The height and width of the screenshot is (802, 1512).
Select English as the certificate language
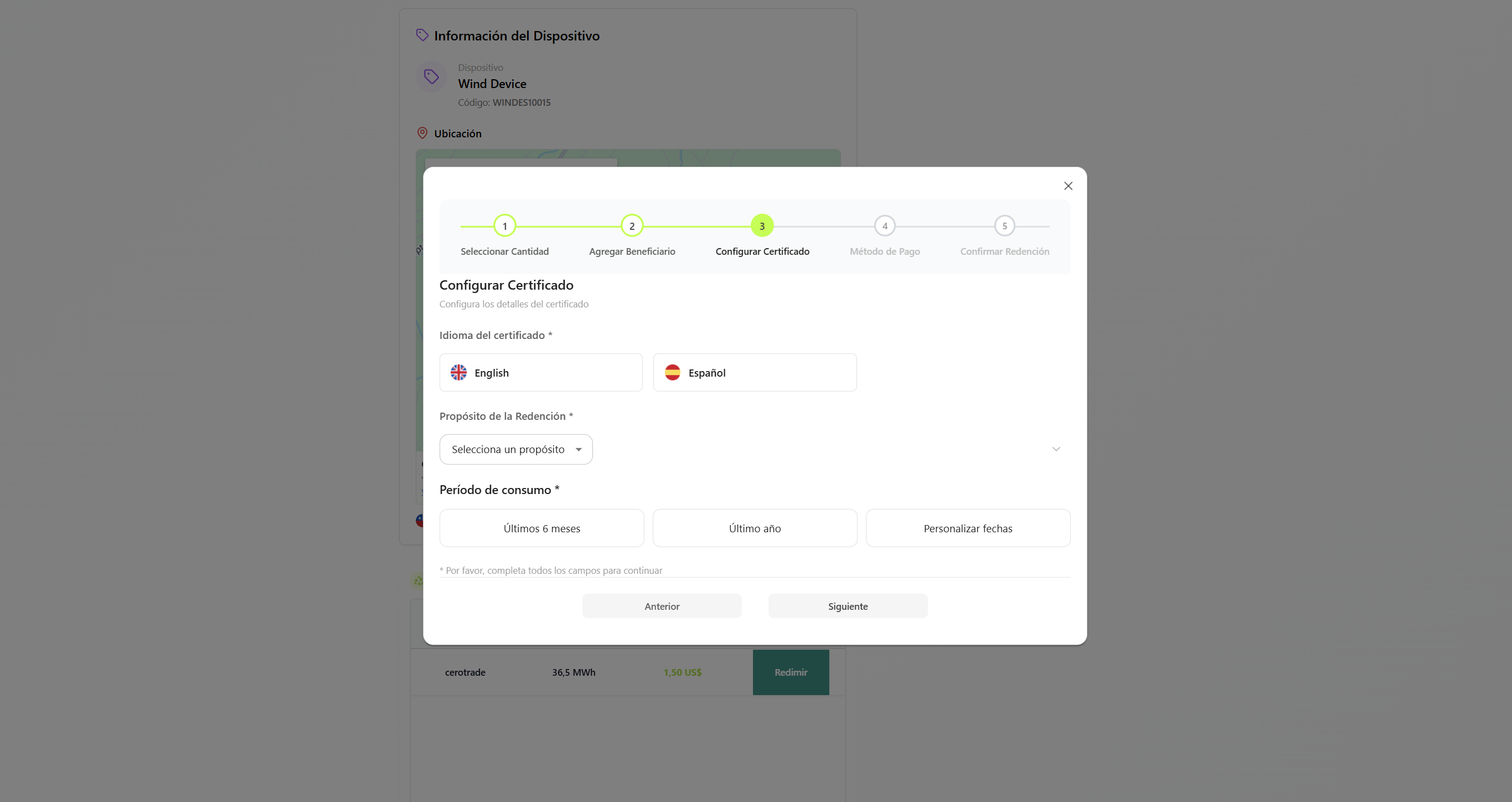pos(540,372)
